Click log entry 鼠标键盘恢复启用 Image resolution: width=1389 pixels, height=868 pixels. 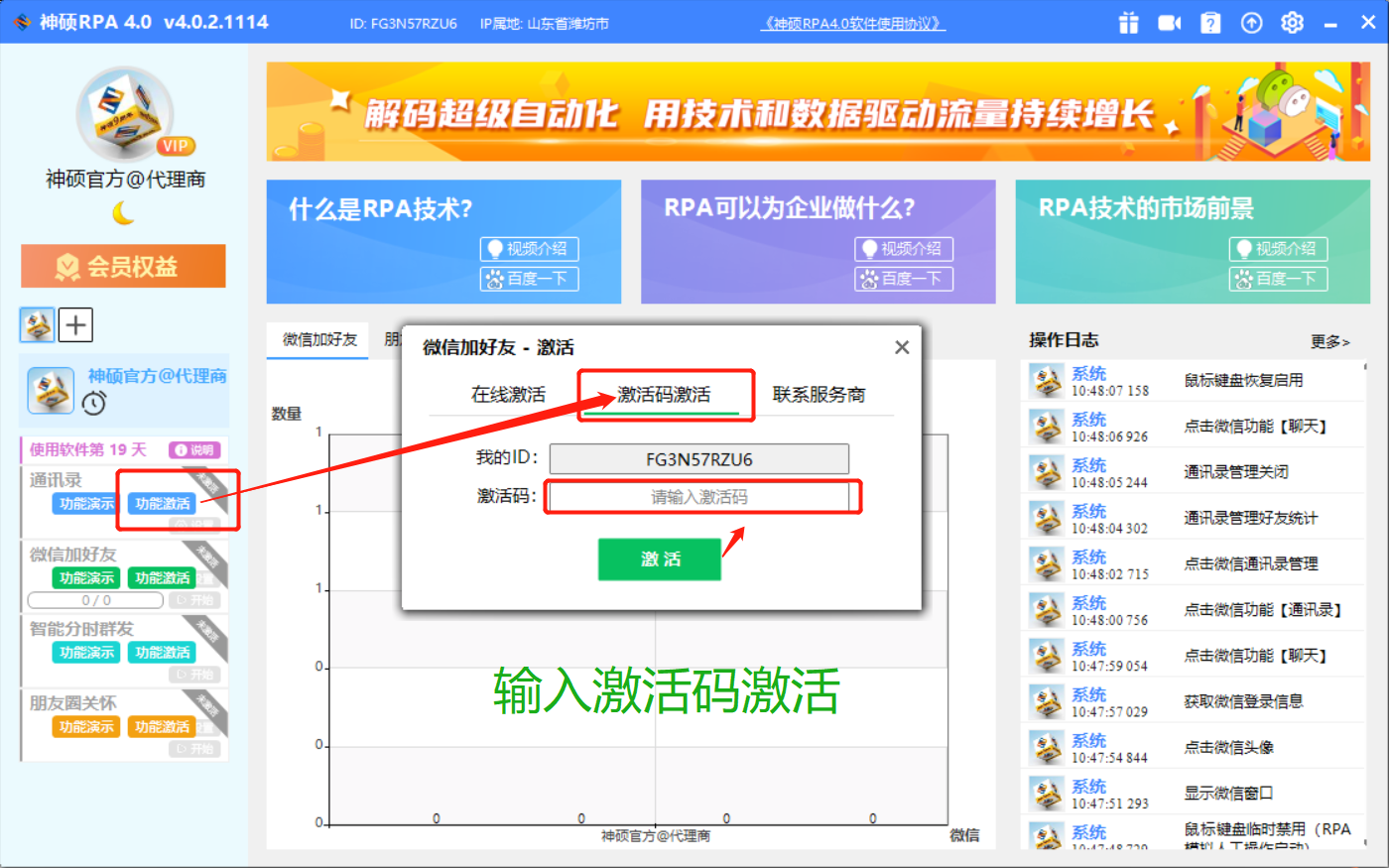[1243, 380]
